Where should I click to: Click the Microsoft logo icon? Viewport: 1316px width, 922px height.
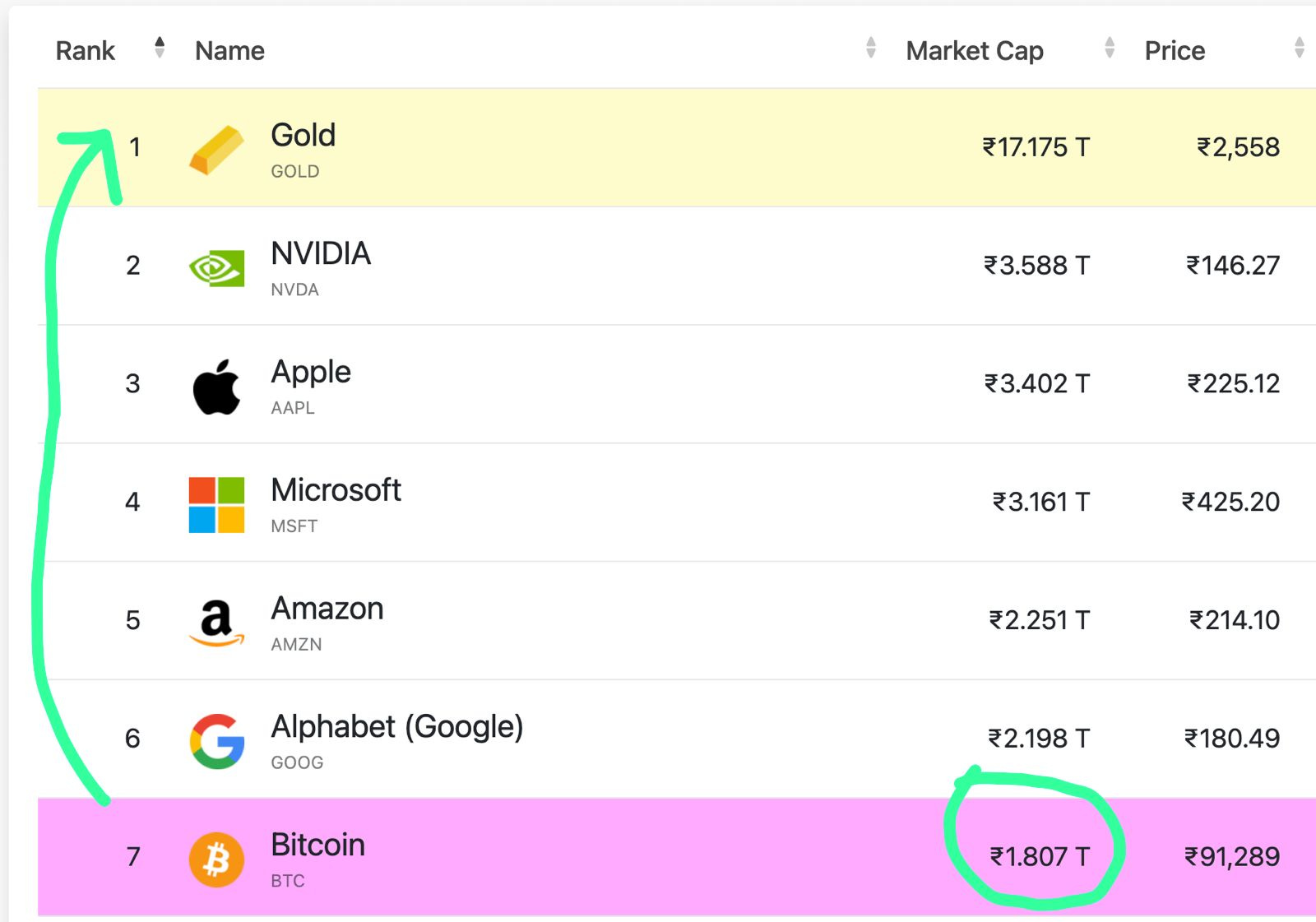click(x=216, y=505)
